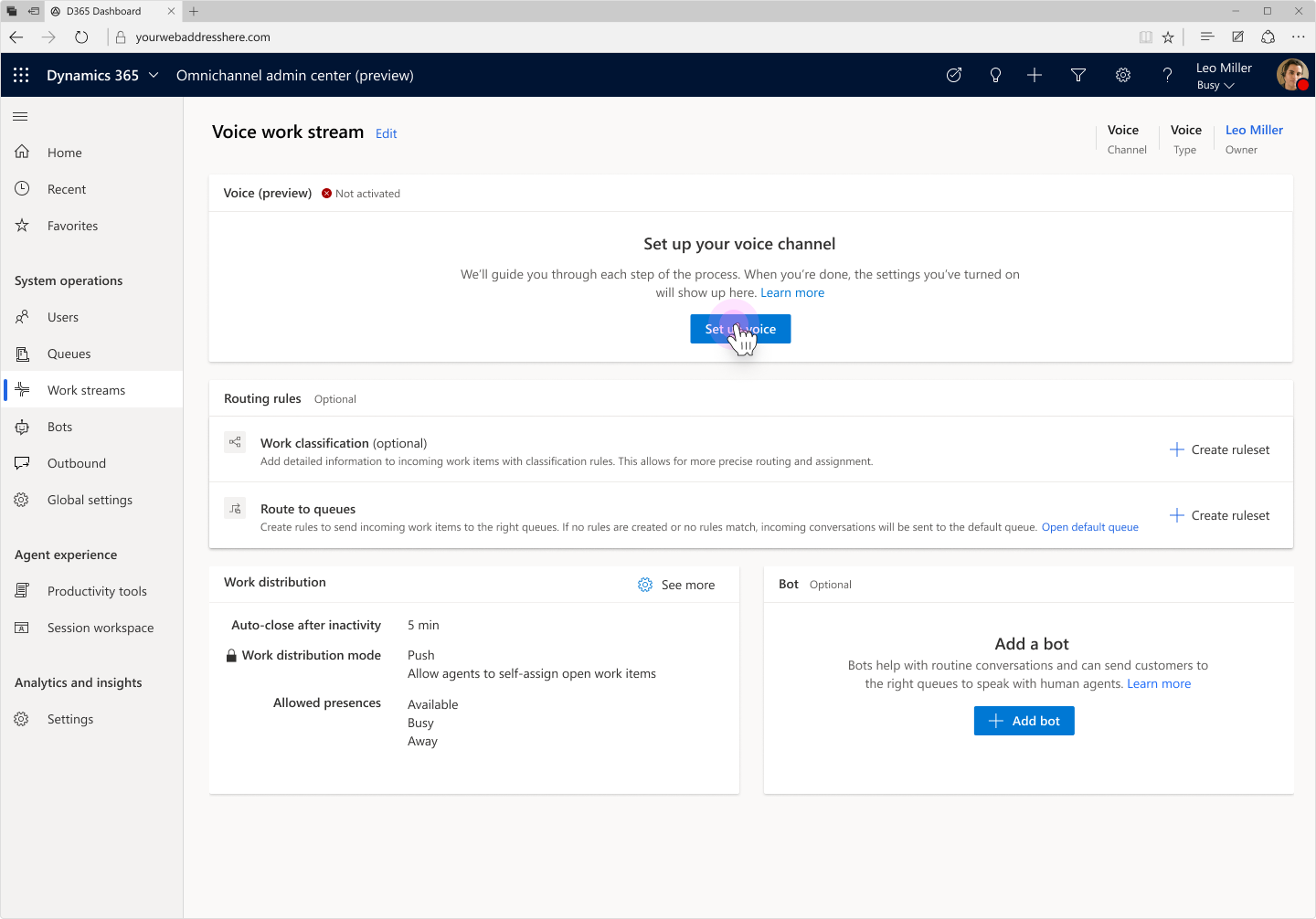The width and height of the screenshot is (1316, 919).
Task: Bookmark the page with star icon
Action: (1168, 37)
